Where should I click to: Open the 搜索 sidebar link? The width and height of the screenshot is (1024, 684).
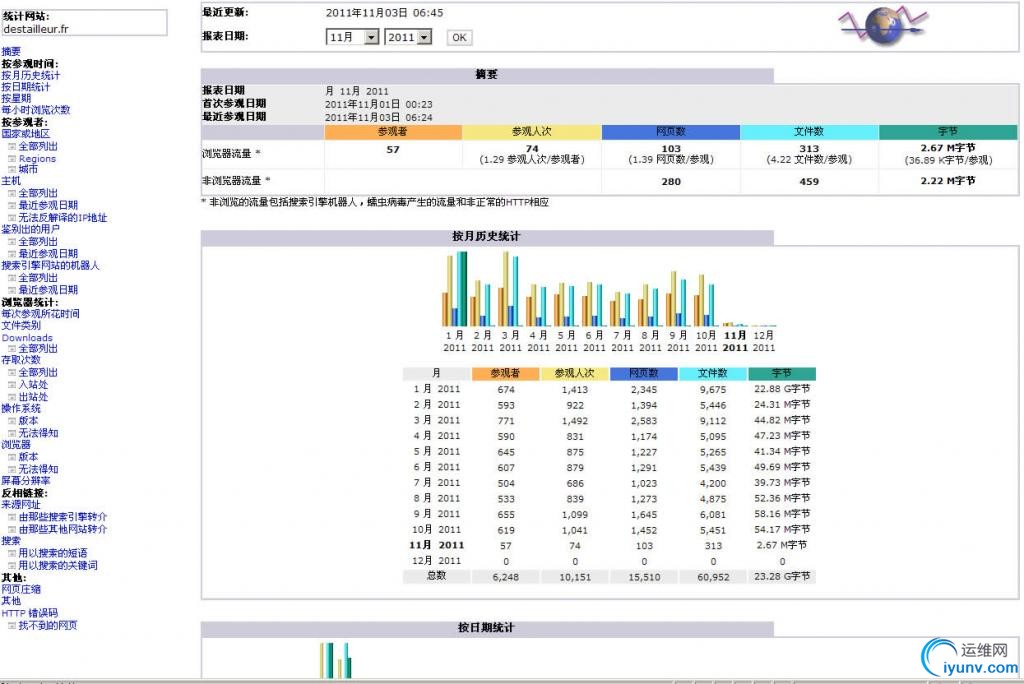(x=11, y=541)
